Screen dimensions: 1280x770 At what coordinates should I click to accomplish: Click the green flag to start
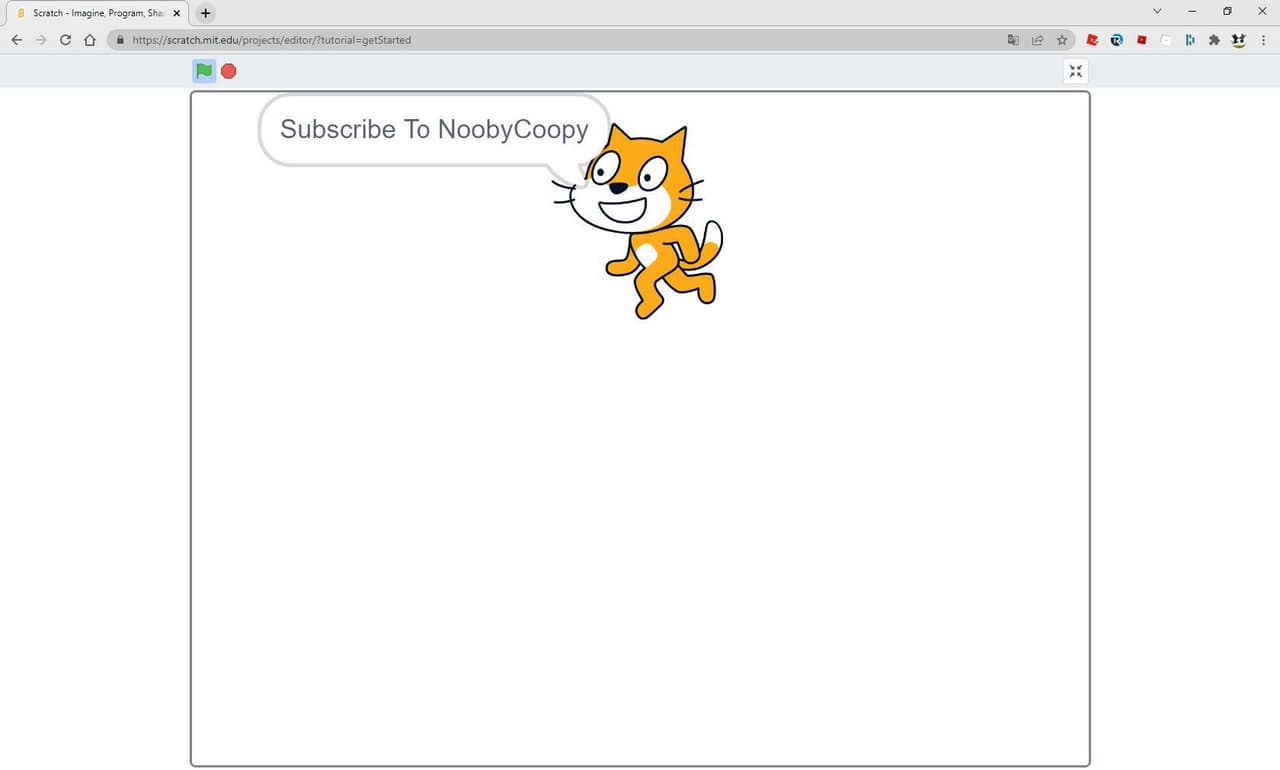pyautogui.click(x=204, y=71)
